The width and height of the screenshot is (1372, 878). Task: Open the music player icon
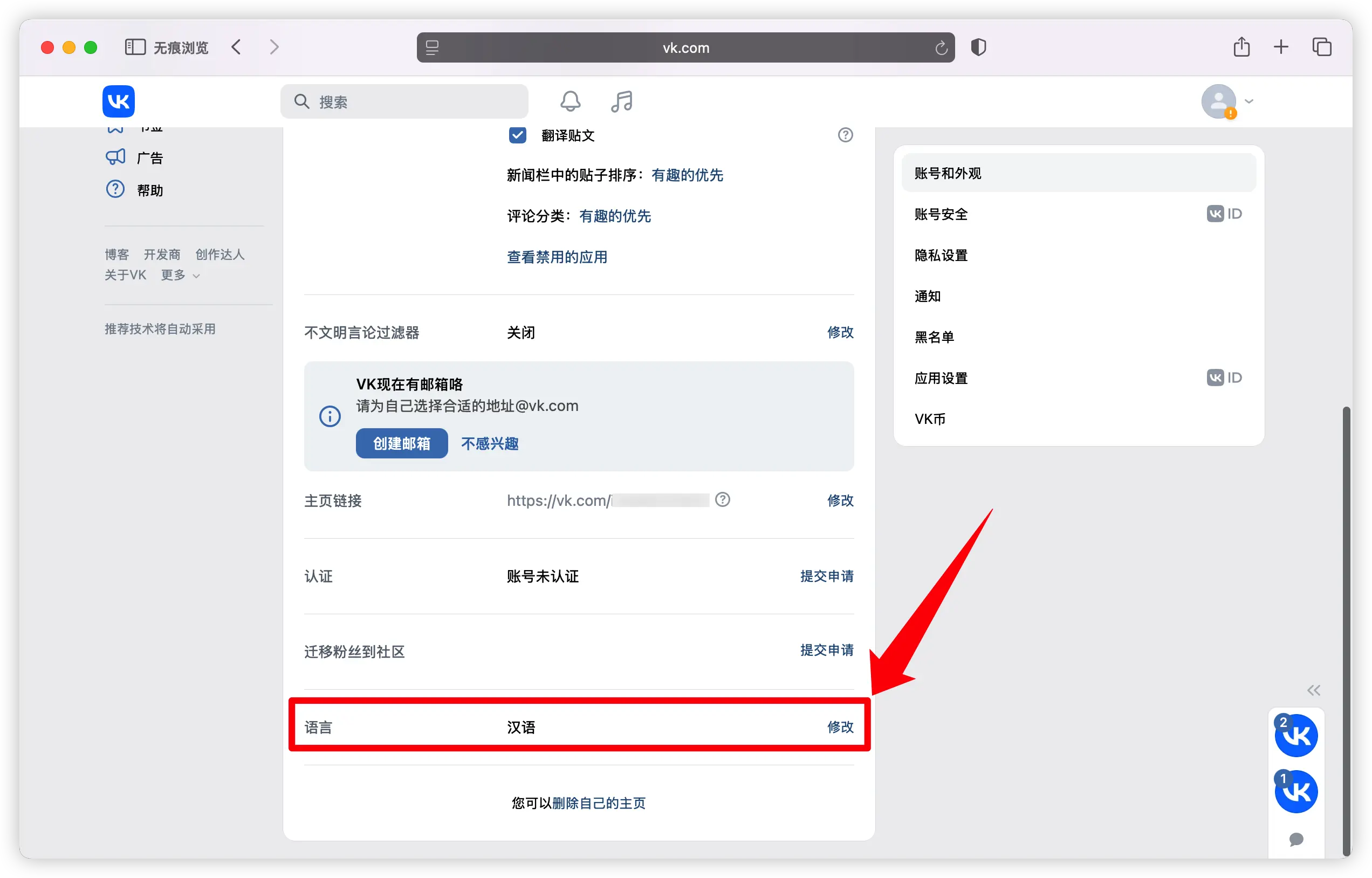click(621, 101)
